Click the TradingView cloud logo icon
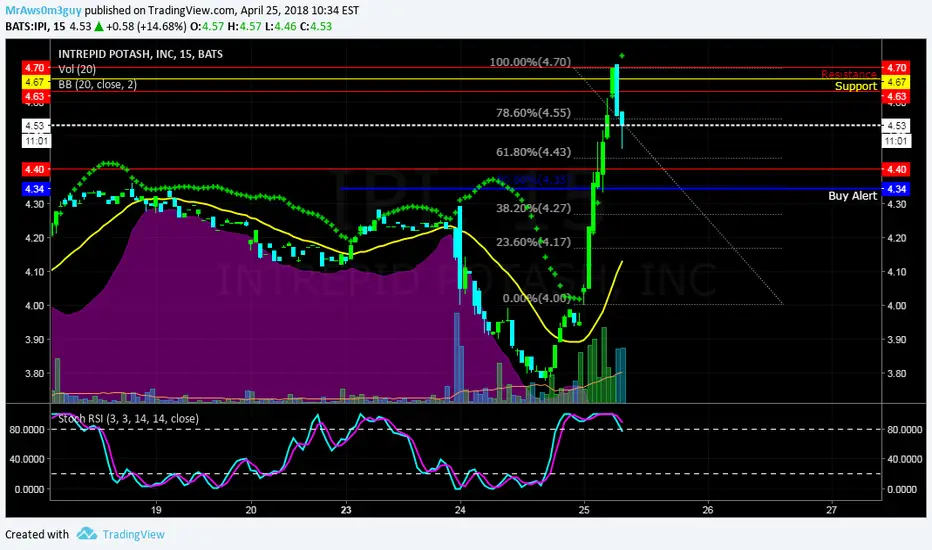The width and height of the screenshot is (932, 550). (87, 533)
